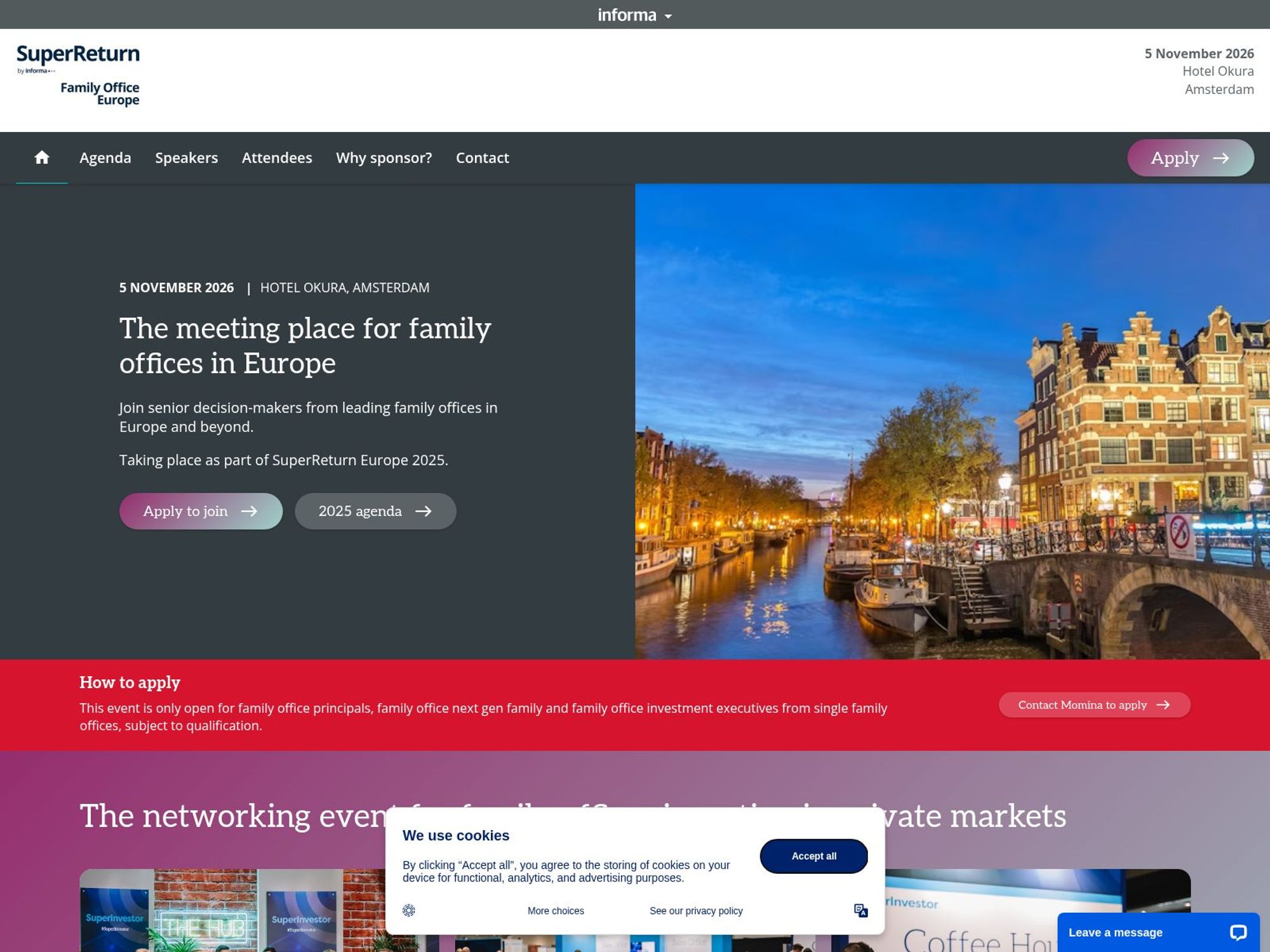The height and width of the screenshot is (952, 1270).
Task: Open the Speakers navigation menu item
Action: [x=187, y=157]
